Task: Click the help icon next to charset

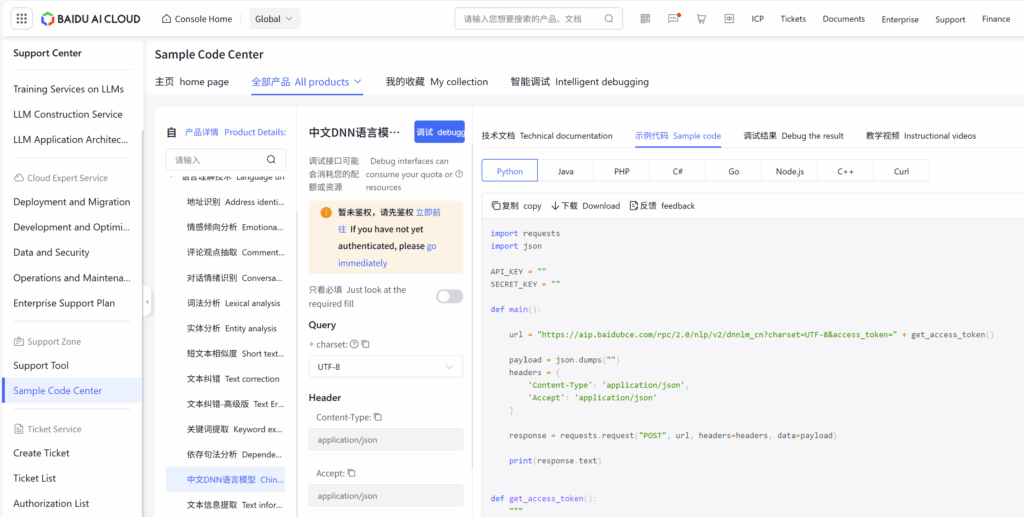Action: 355,345
